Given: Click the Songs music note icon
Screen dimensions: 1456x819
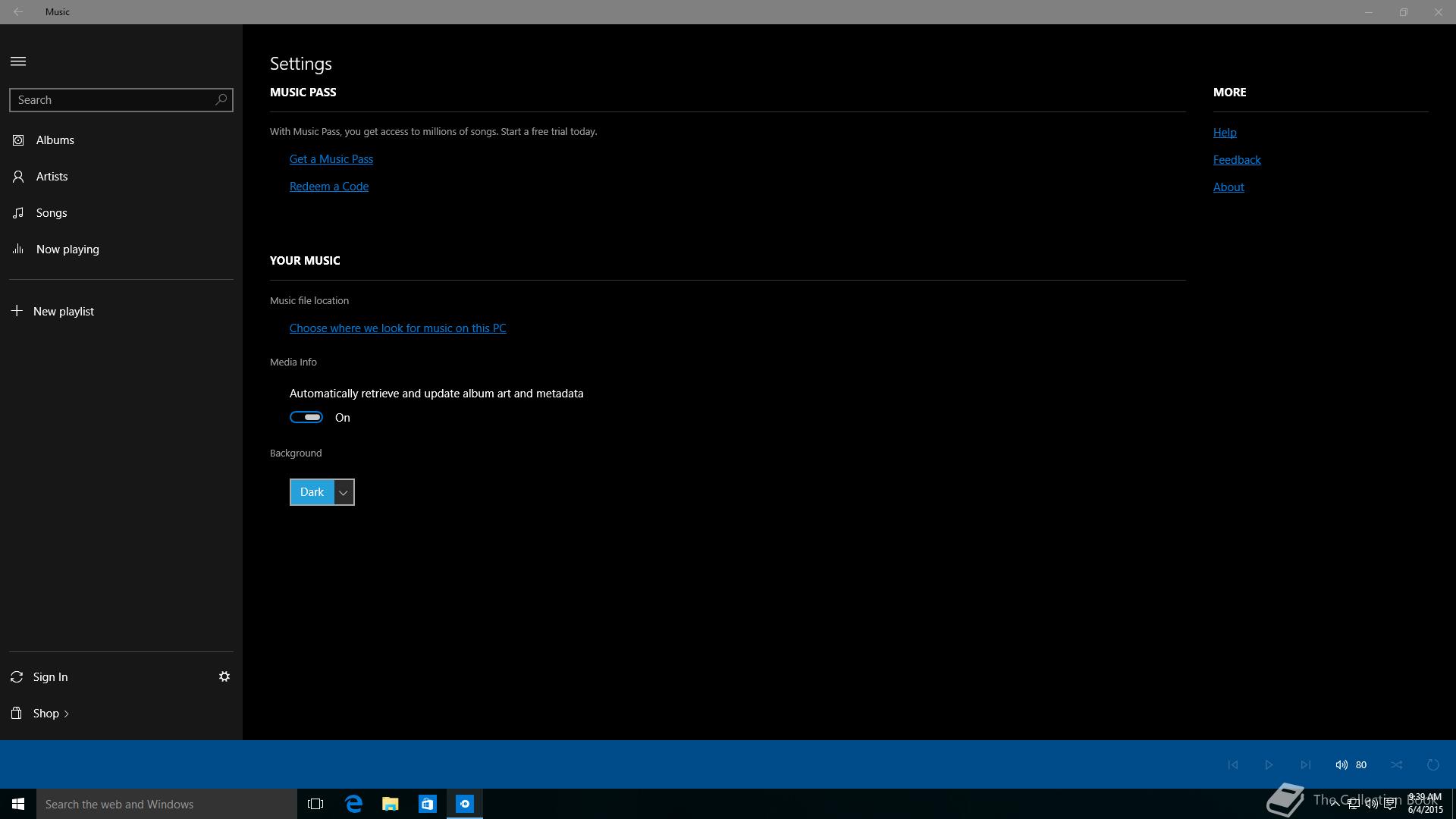Looking at the screenshot, I should pos(18,213).
